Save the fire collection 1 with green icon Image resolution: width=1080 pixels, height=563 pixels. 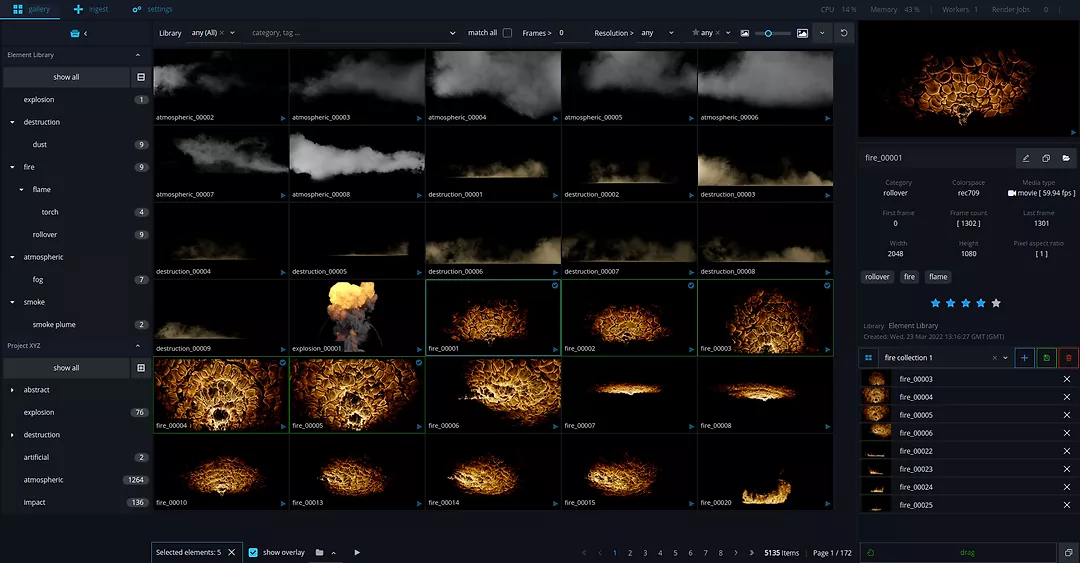1046,358
